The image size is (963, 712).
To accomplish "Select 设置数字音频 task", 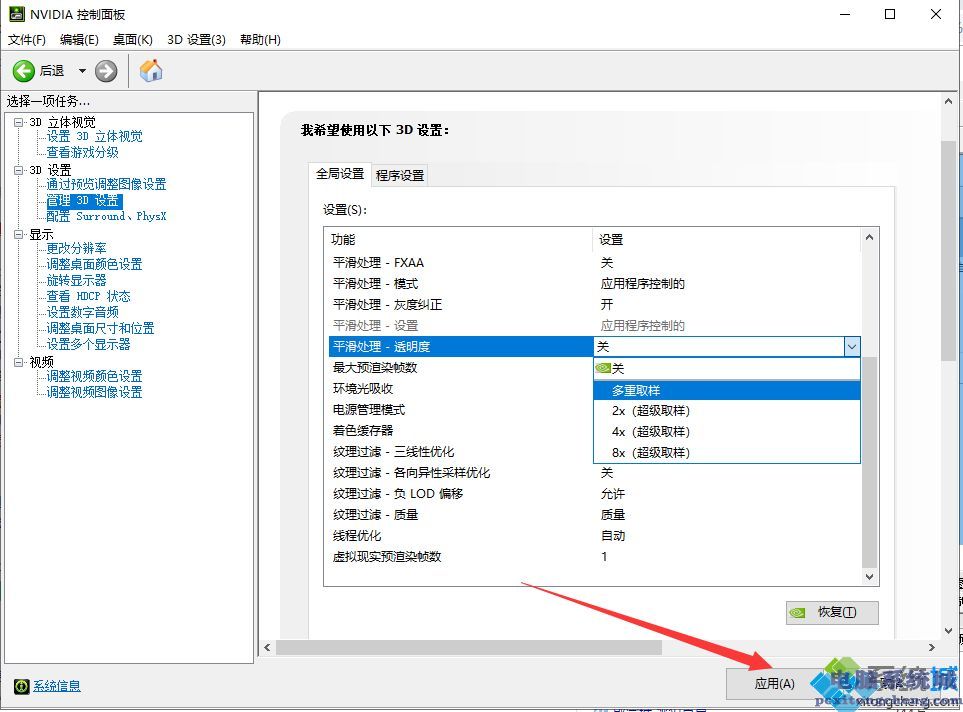I will click(83, 312).
